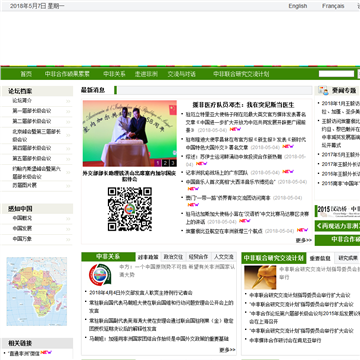Click the chevron beside 约翰内斯堡峰会暨第六届部长级会议
360x360 pixels.
[x=68, y=173]
